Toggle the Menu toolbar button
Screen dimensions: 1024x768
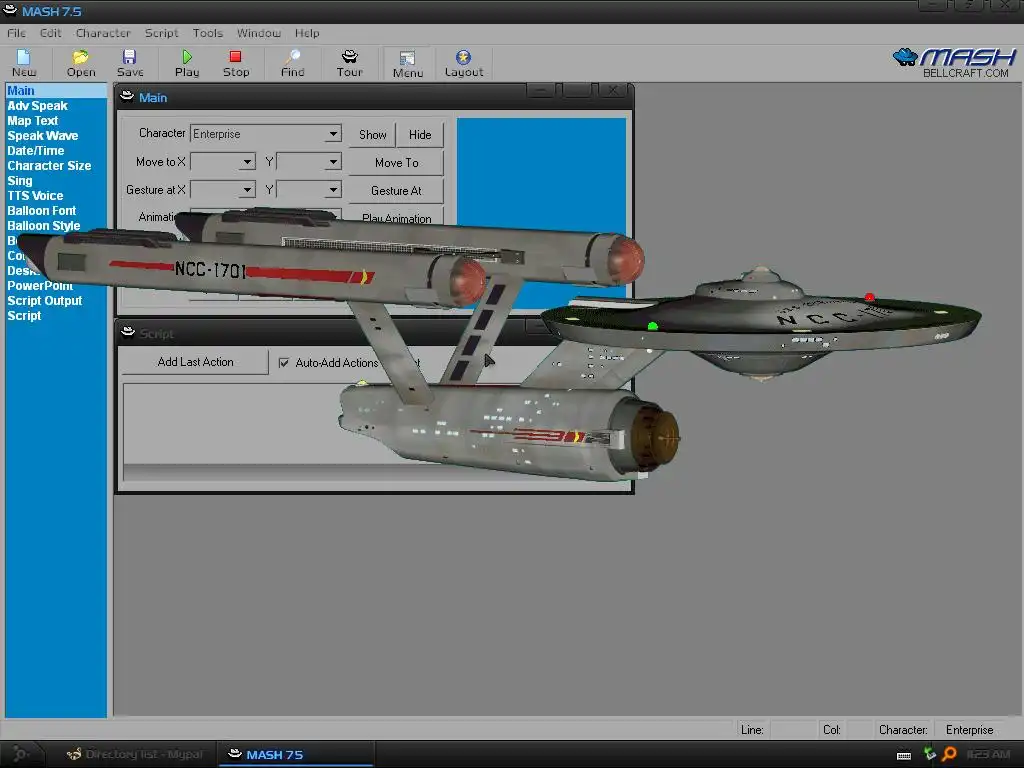[x=408, y=64]
